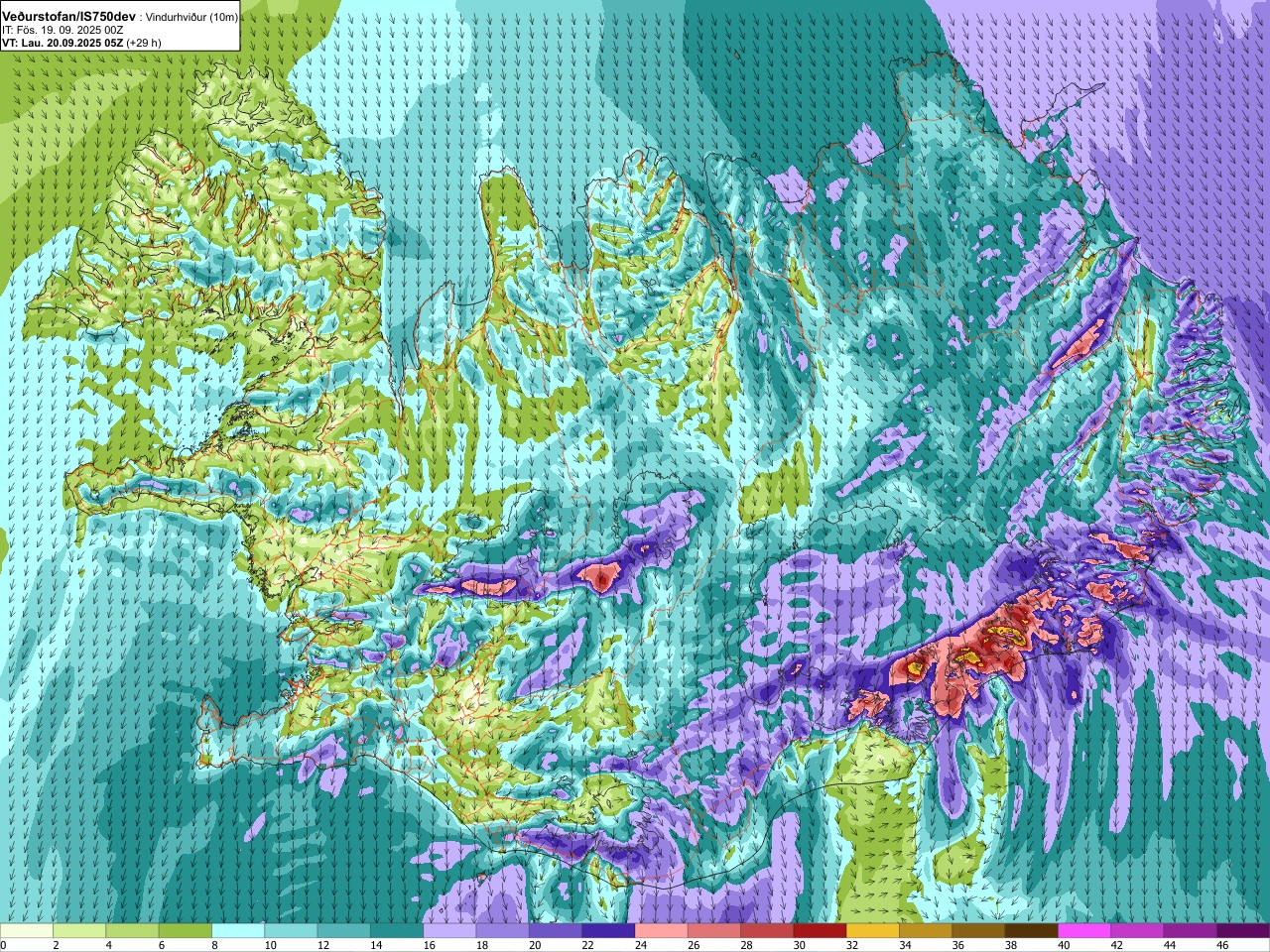Pick the 28–30 red legend swatch
This screenshot has width=1270, height=952.
coord(767,931)
